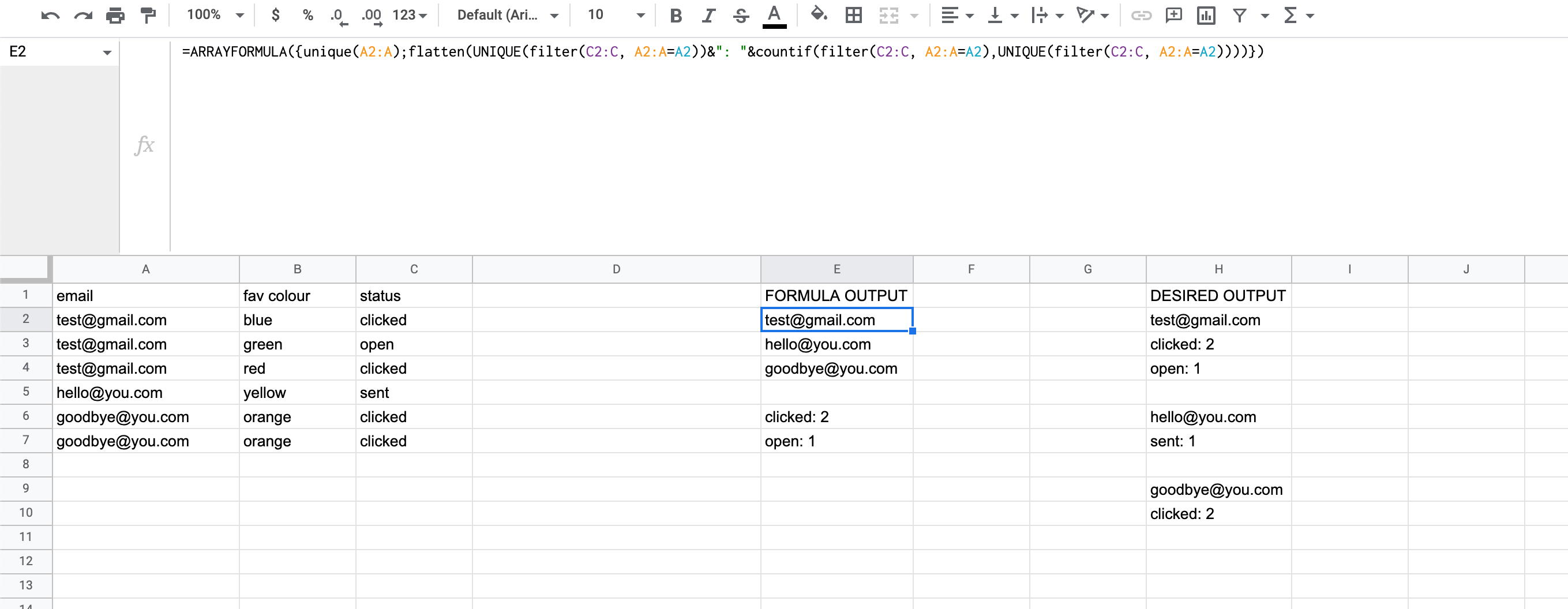Open the 123 more formats dropdown
The height and width of the screenshot is (609, 1568).
tap(410, 15)
